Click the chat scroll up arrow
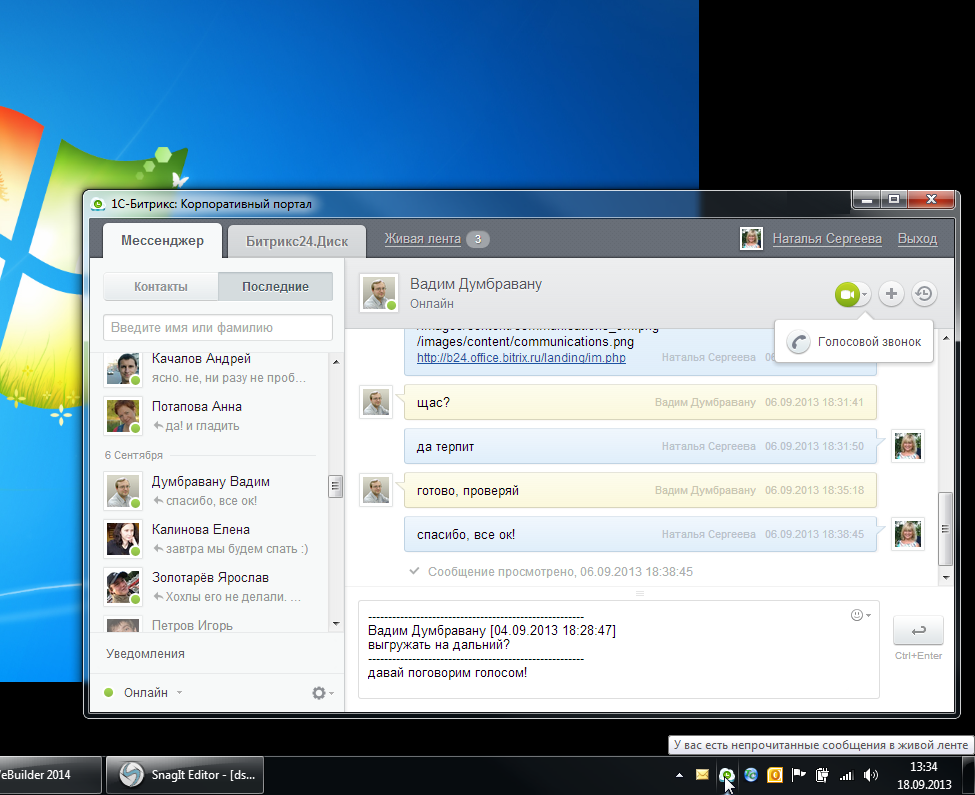 [946, 338]
